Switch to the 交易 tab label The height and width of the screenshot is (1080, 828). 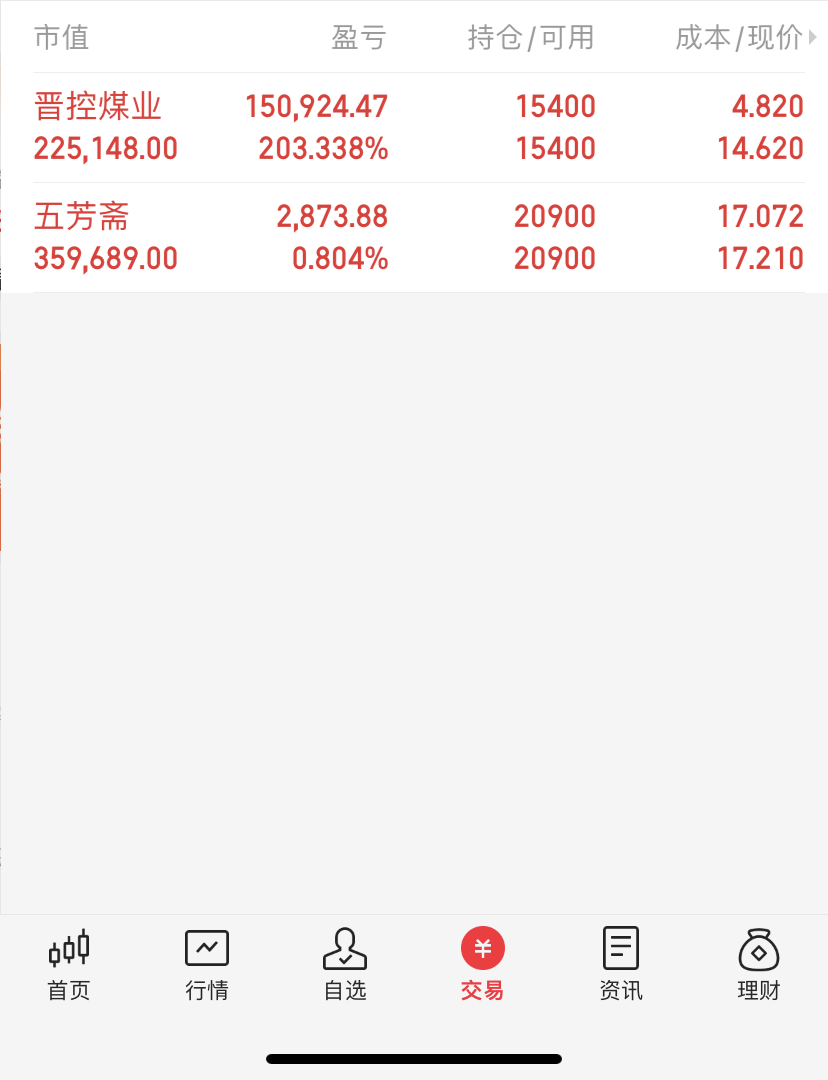pyautogui.click(x=482, y=990)
